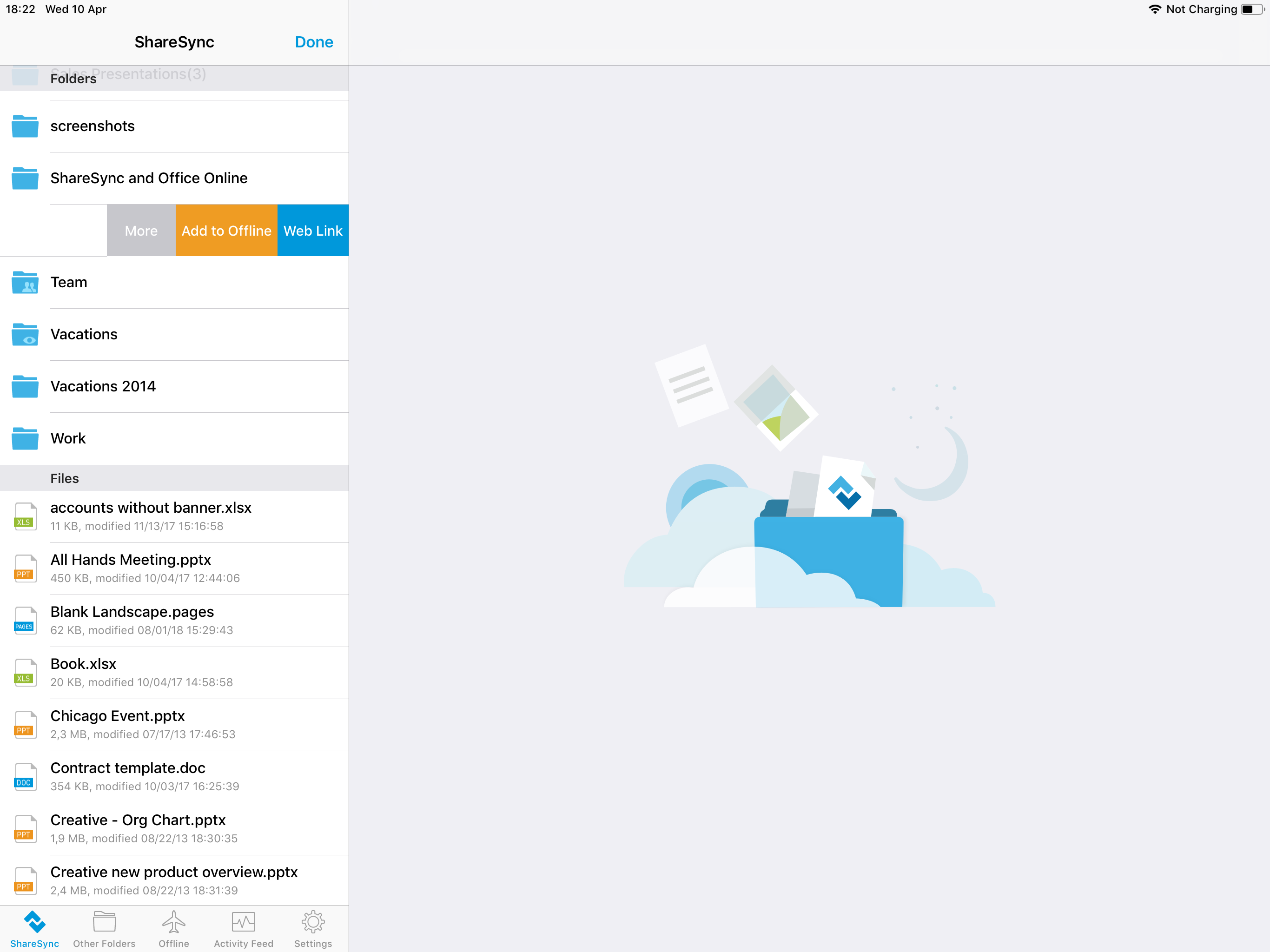
Task: Open the screenshots folder
Action: pyautogui.click(x=174, y=126)
